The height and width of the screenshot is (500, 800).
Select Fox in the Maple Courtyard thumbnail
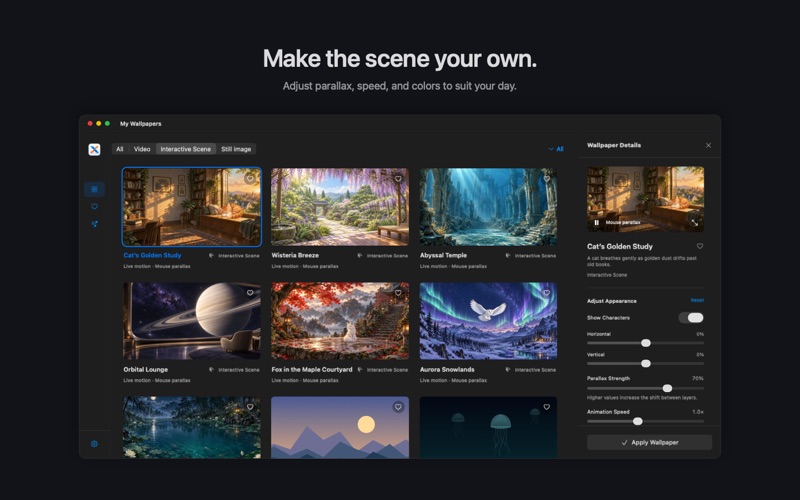coord(340,321)
